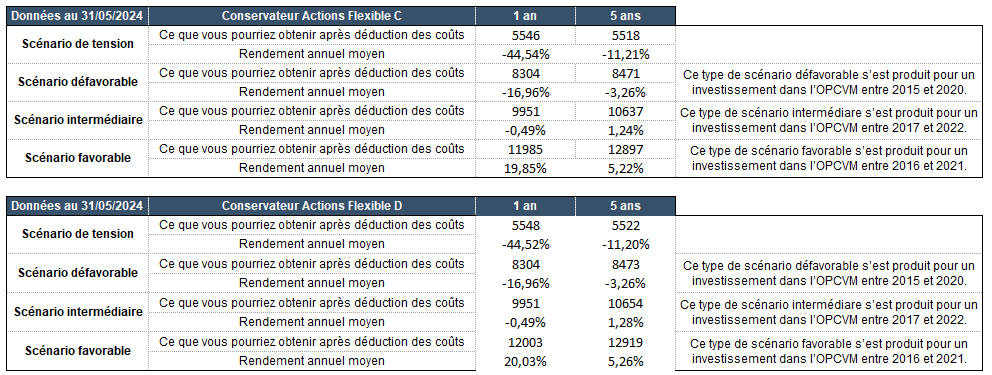The width and height of the screenshot is (992, 375).
Task: Click table D's 2015–2020 unfavorable scenario note
Action: pyautogui.click(x=829, y=273)
